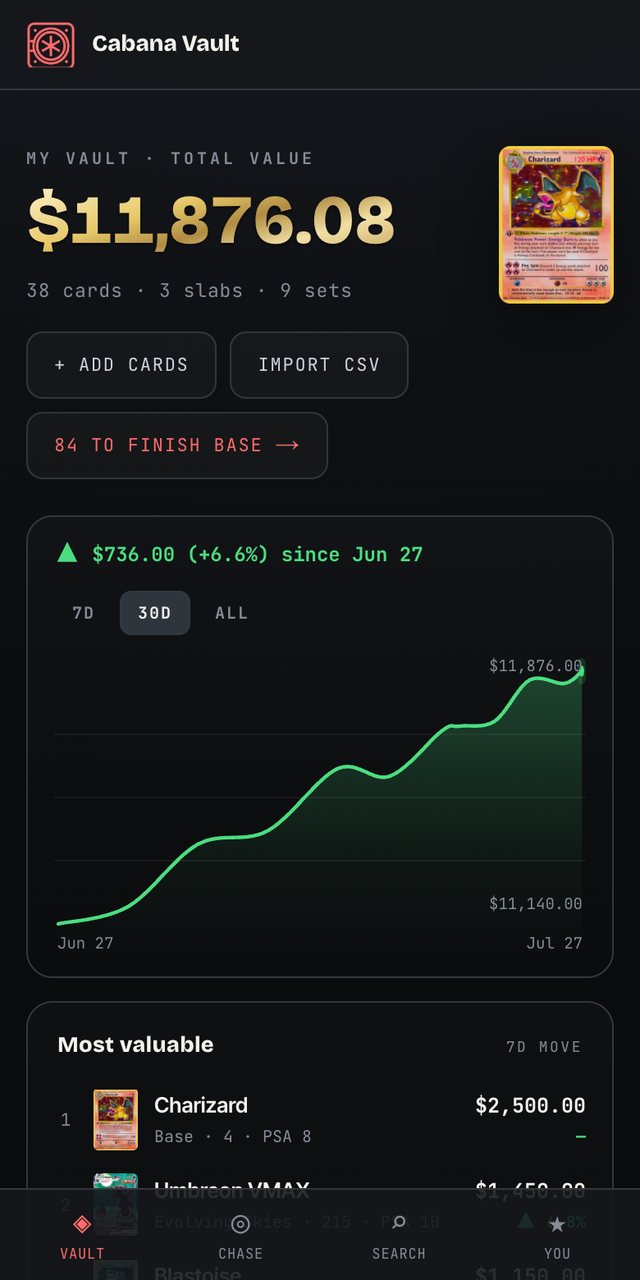
Task: Open the 84 to Finish Base link
Action: tap(177, 445)
